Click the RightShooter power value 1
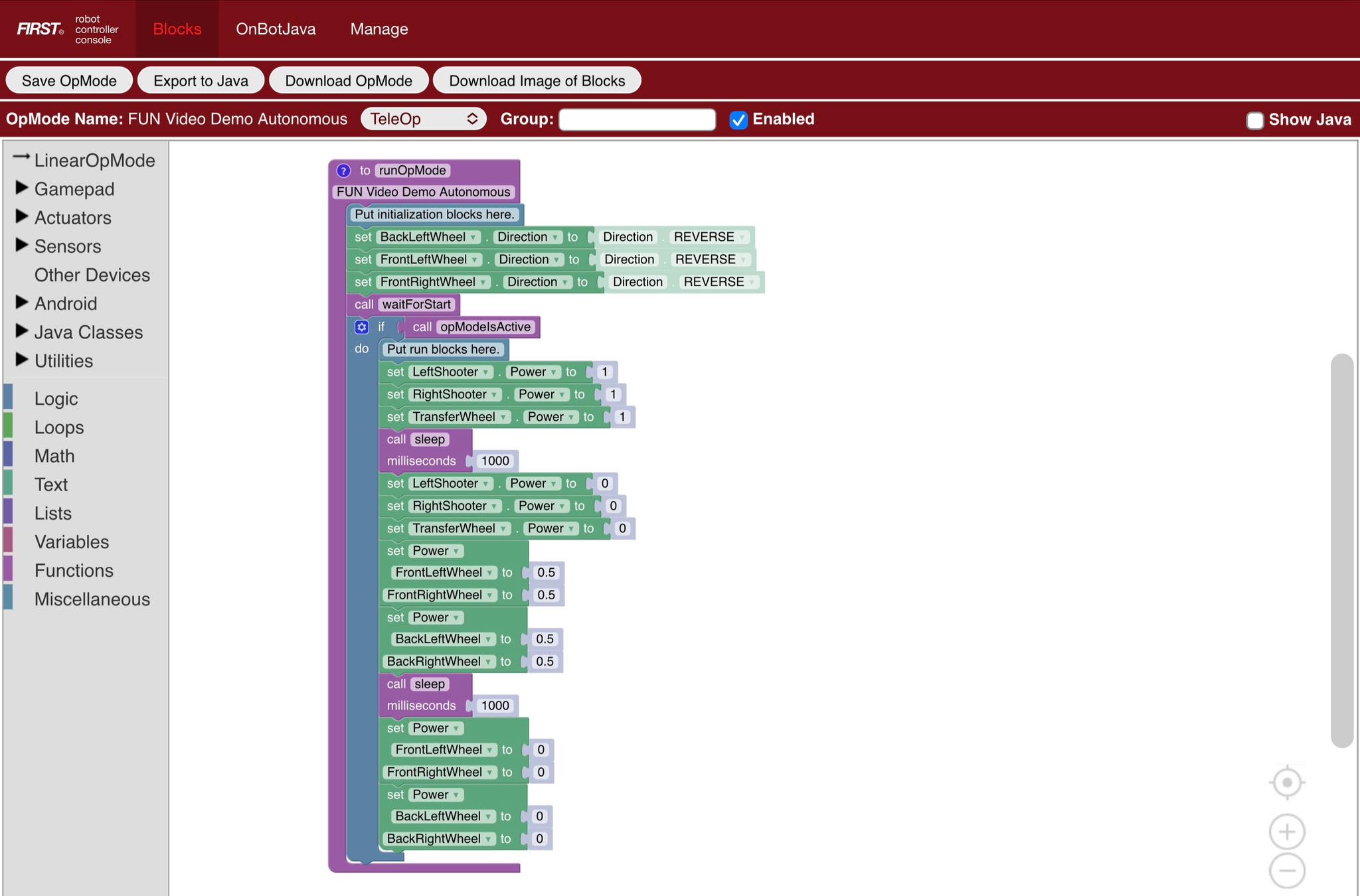Viewport: 1360px width, 896px height. click(x=613, y=394)
